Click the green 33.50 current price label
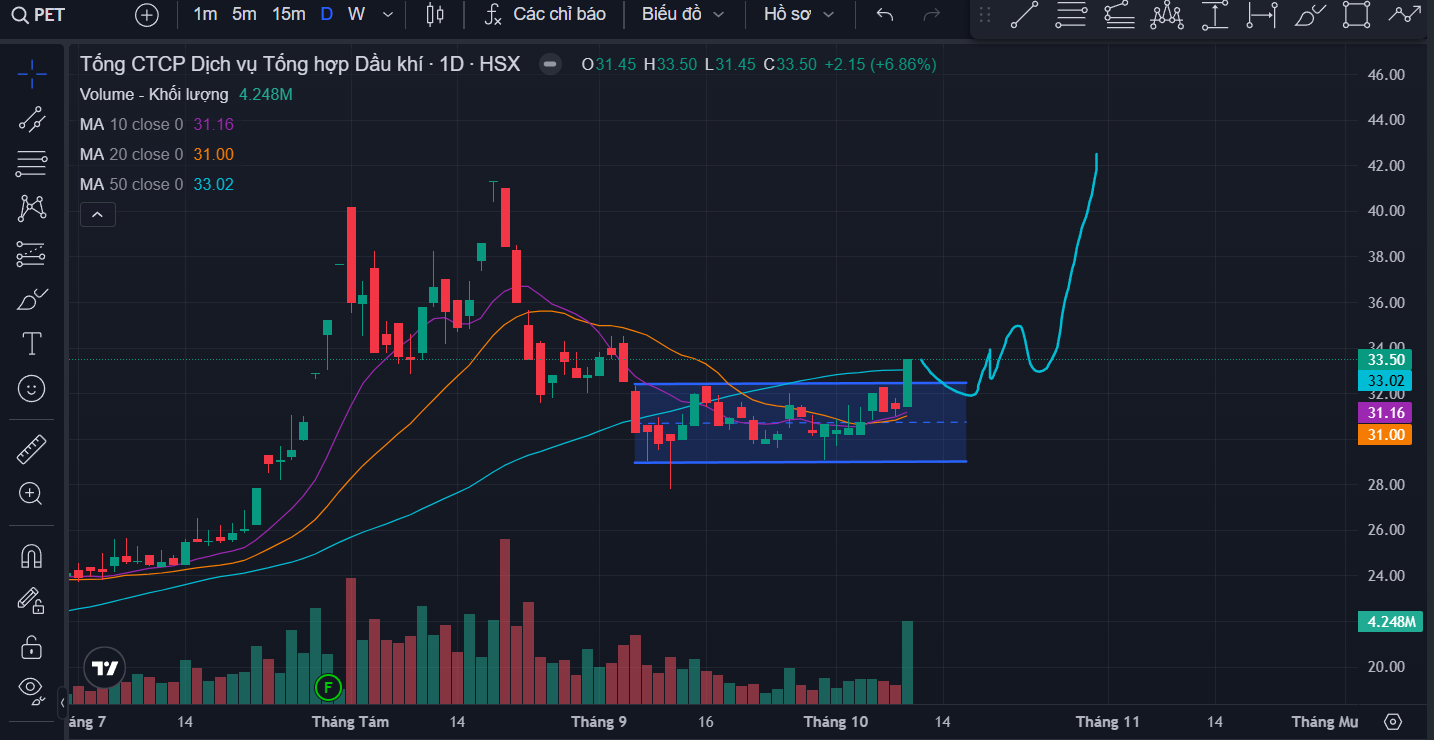Image resolution: width=1434 pixels, height=740 pixels. click(1385, 360)
